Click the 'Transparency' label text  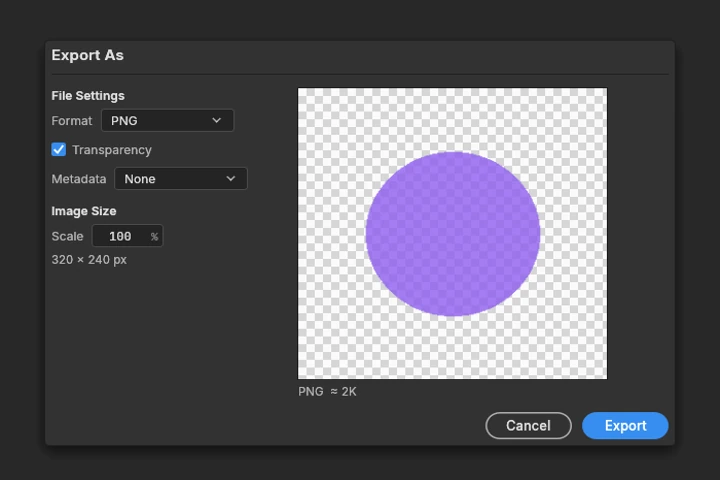pyautogui.click(x=112, y=150)
